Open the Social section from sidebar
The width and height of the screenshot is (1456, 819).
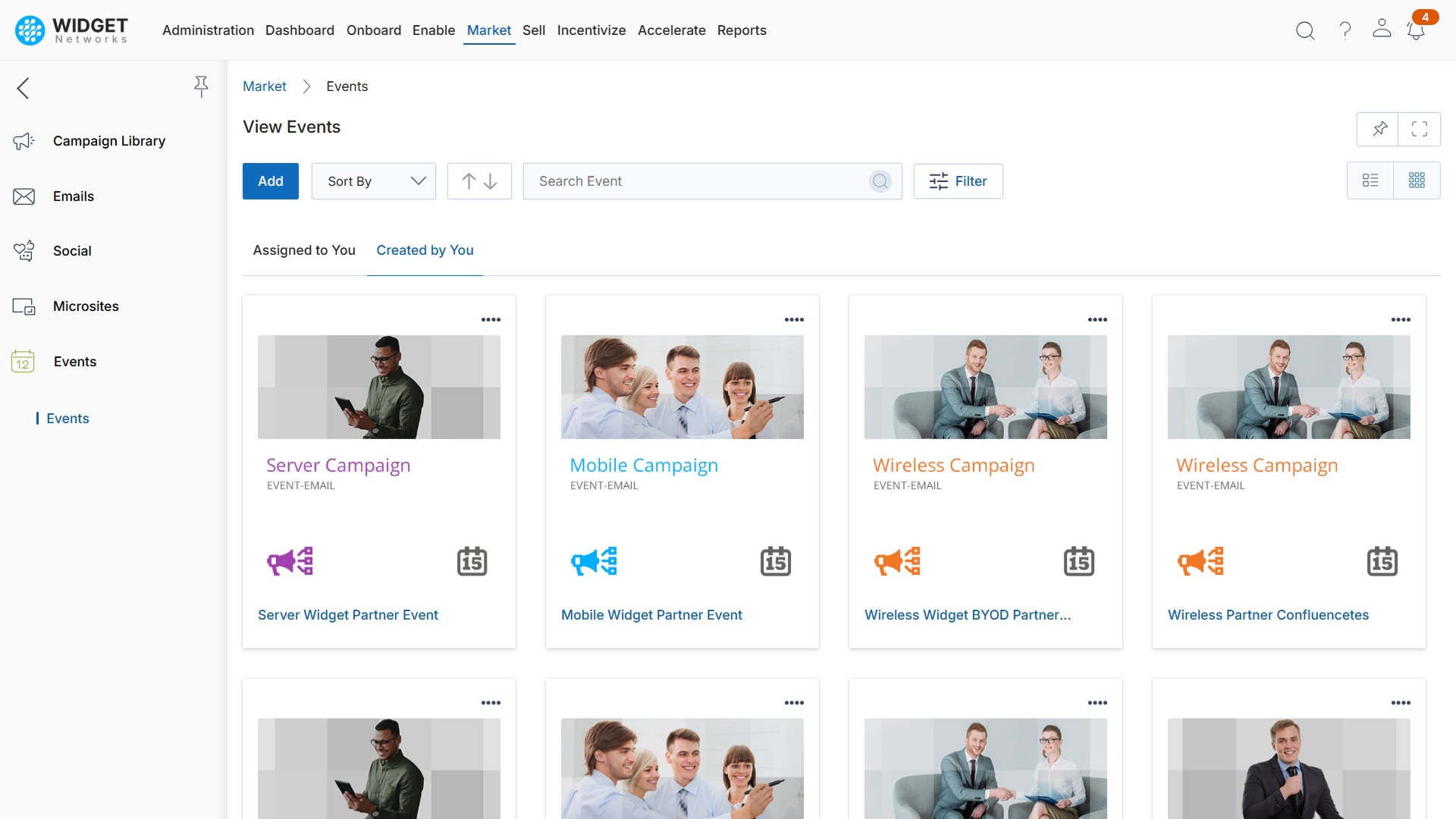pyautogui.click(x=72, y=251)
